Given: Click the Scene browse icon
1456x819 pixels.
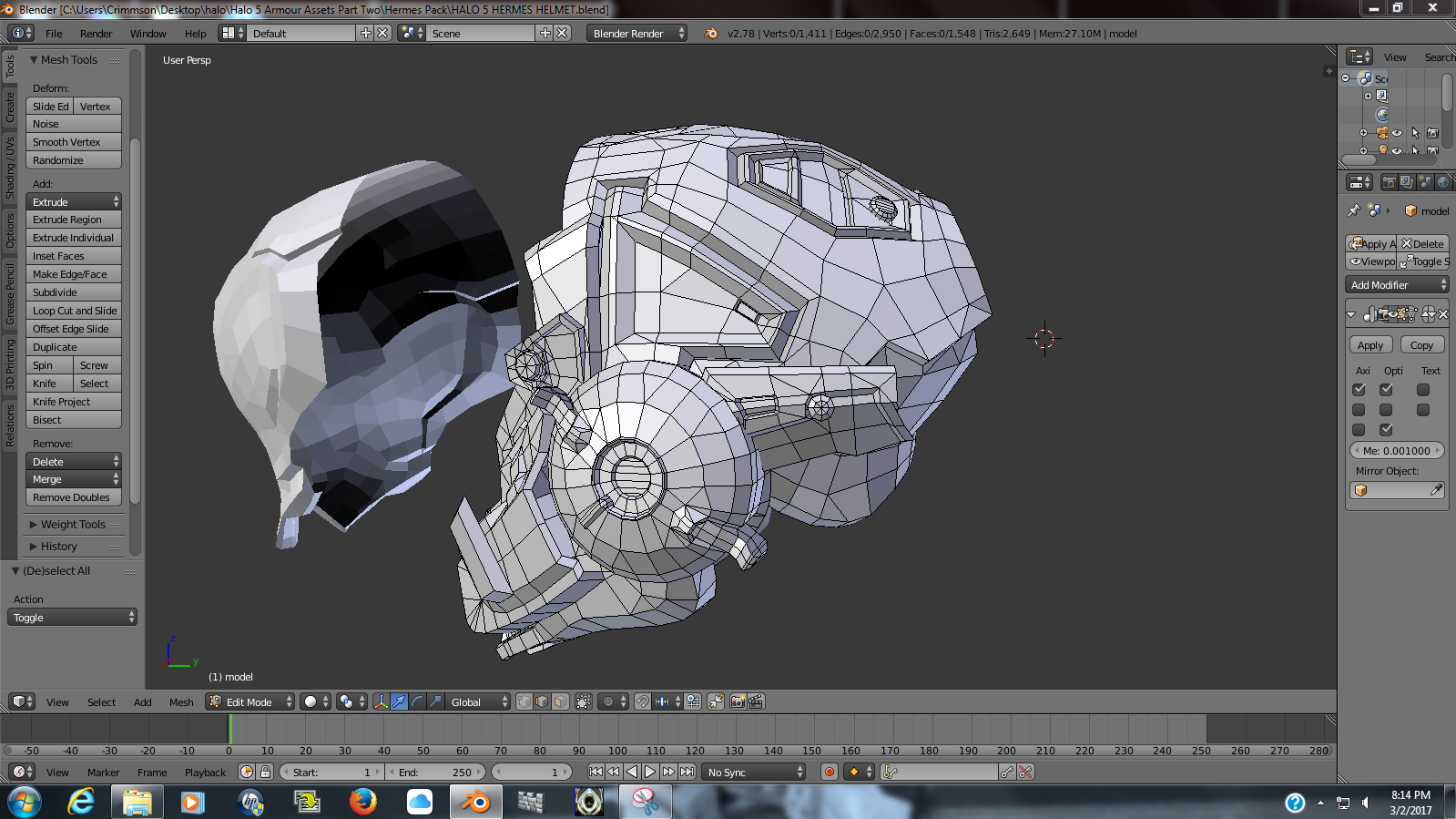Looking at the screenshot, I should click(x=412, y=33).
